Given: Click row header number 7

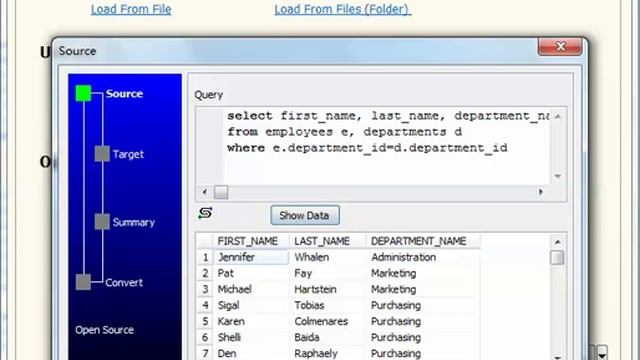Looking at the screenshot, I should 205,353.
